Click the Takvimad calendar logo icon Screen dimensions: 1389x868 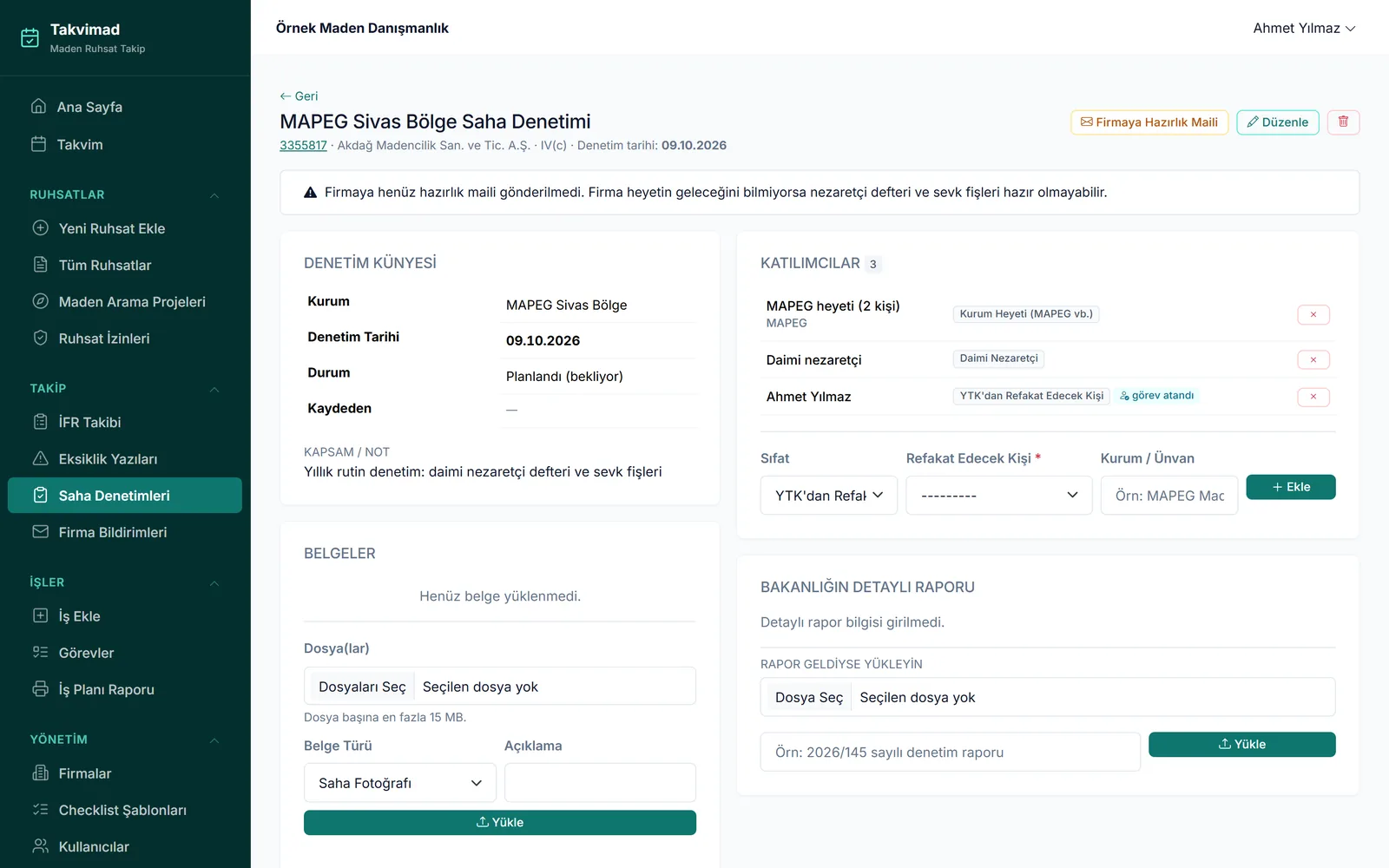pos(30,37)
